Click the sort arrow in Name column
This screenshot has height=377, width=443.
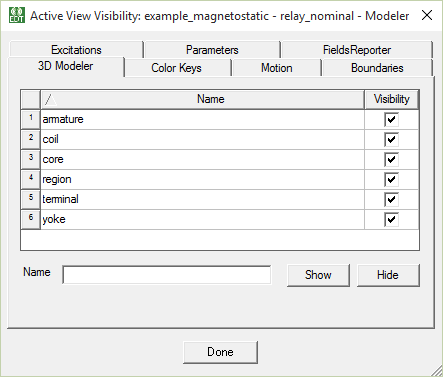coord(50,99)
